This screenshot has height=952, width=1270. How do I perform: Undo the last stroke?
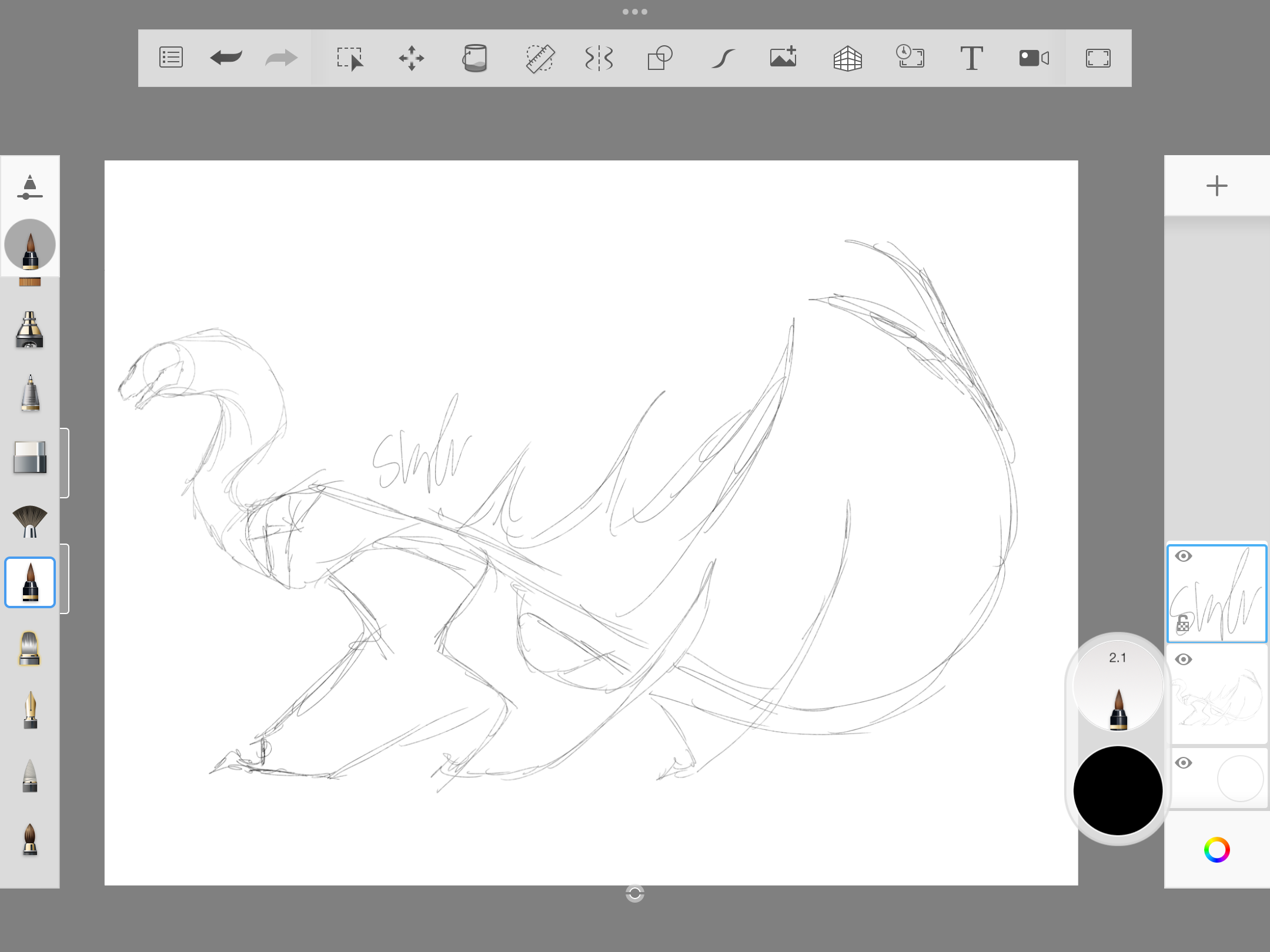[226, 58]
